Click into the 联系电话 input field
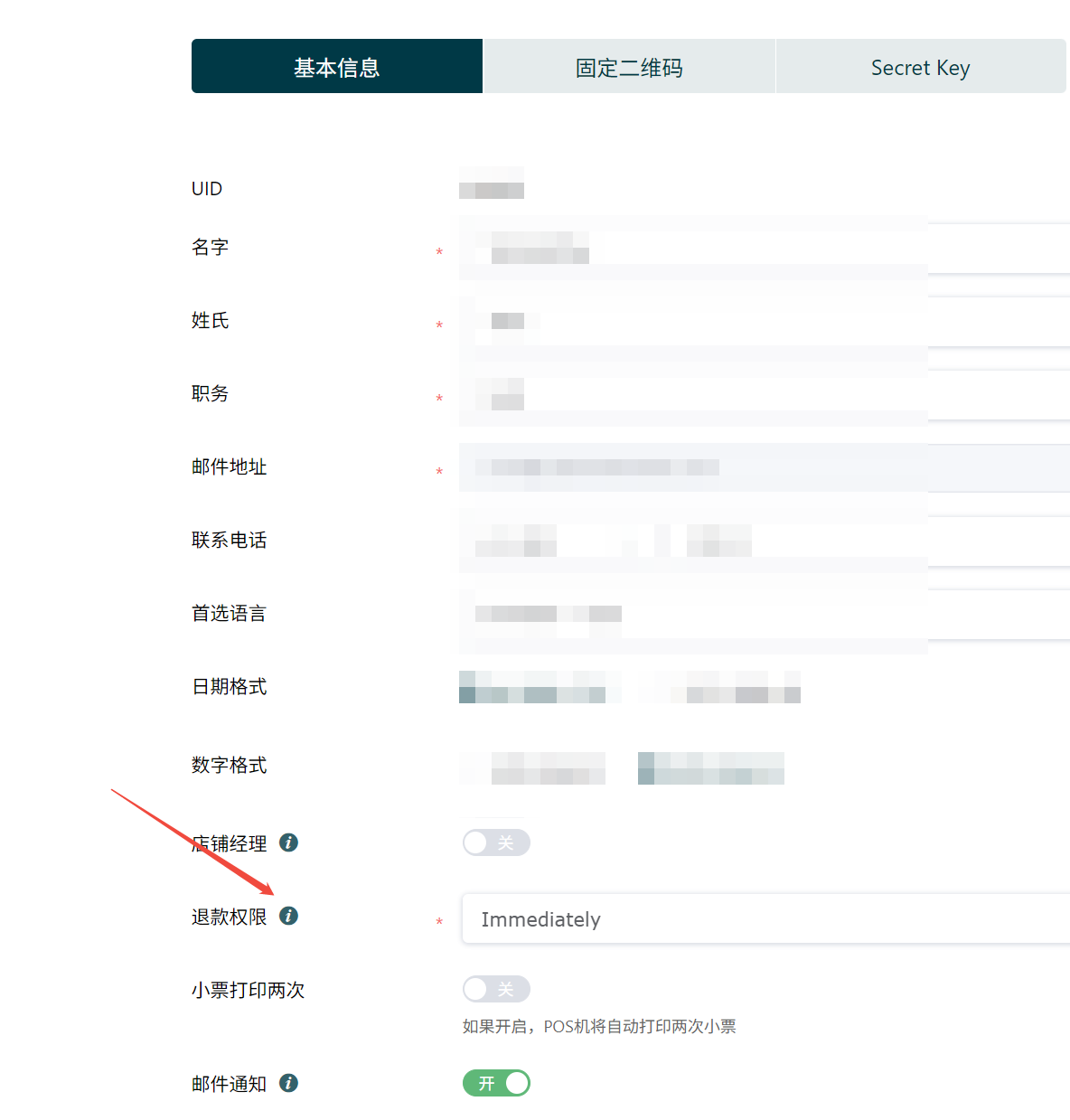This screenshot has height=1120, width=1070. click(765, 541)
